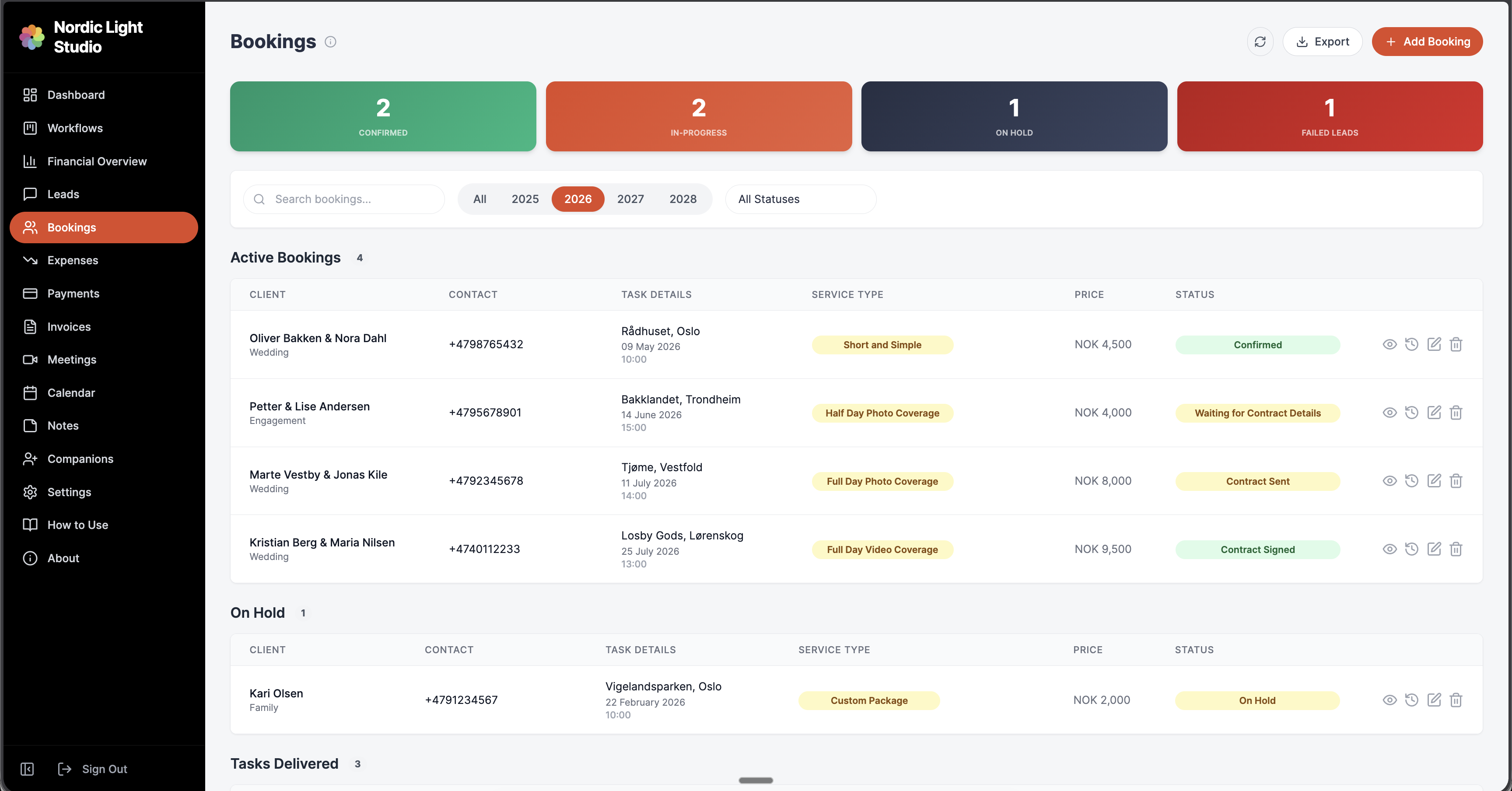The height and width of the screenshot is (791, 1512).
Task: Collapse the sidebar panel icon
Action: click(27, 769)
